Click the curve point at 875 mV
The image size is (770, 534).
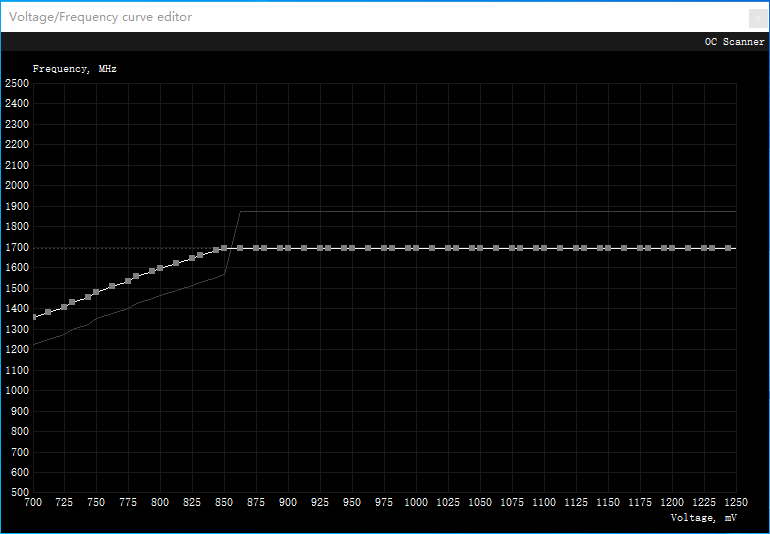256,248
